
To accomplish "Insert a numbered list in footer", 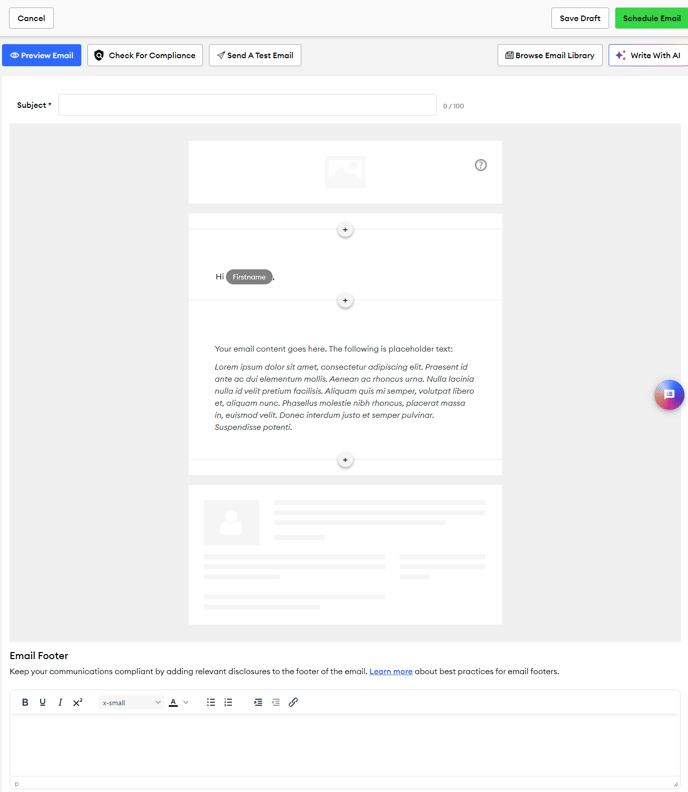I will 228,703.
